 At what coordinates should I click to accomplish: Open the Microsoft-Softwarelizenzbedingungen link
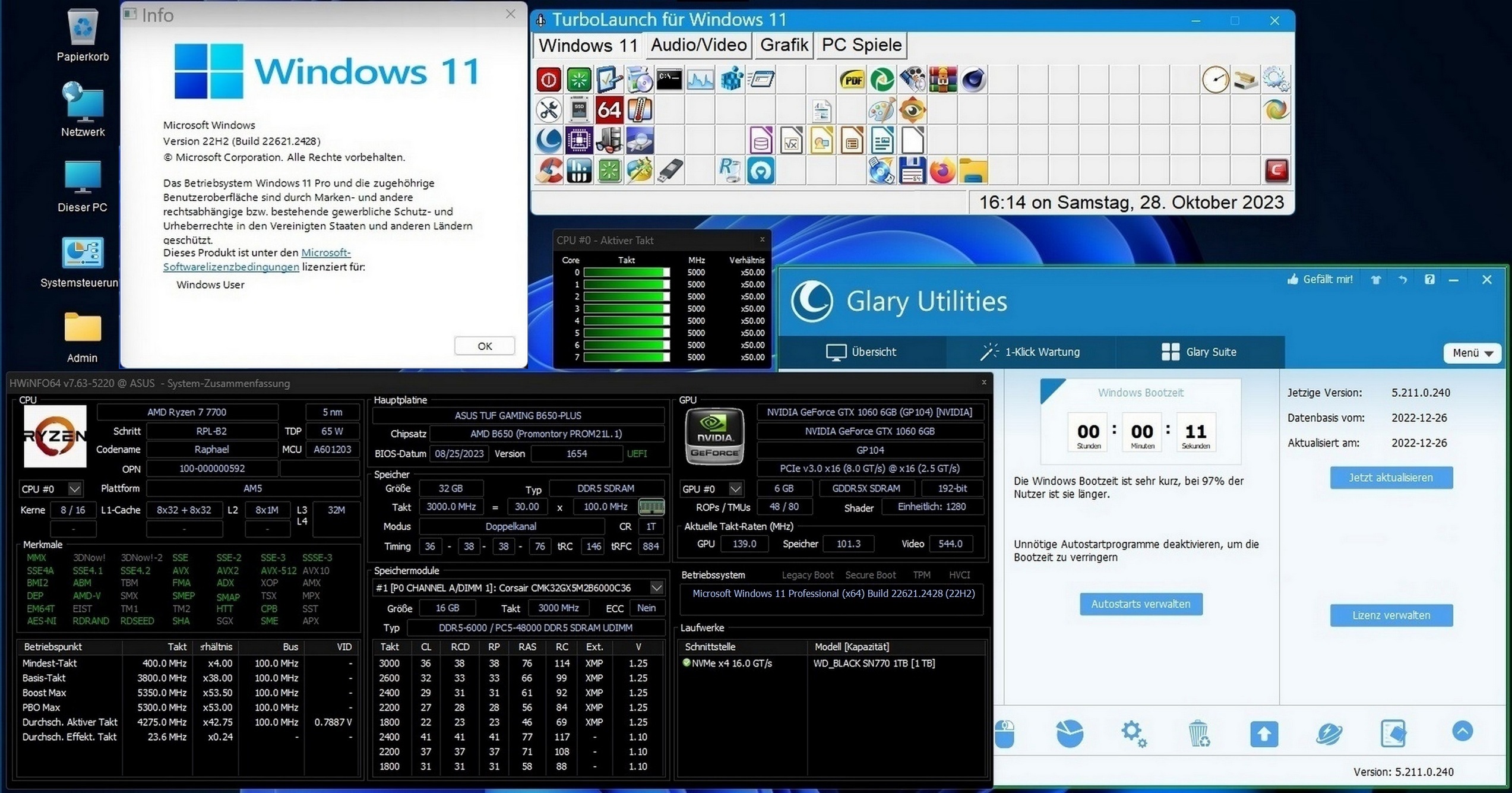(x=231, y=267)
